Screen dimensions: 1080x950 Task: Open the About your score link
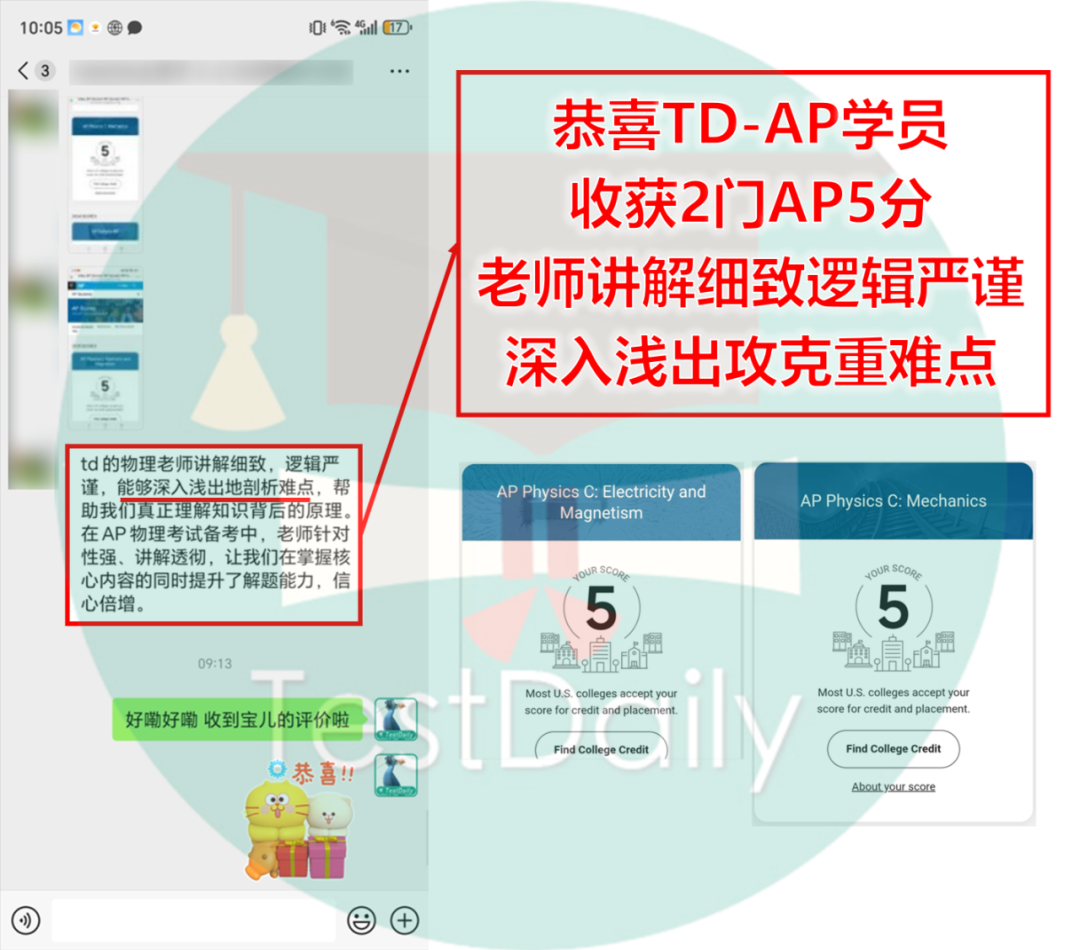[x=893, y=787]
